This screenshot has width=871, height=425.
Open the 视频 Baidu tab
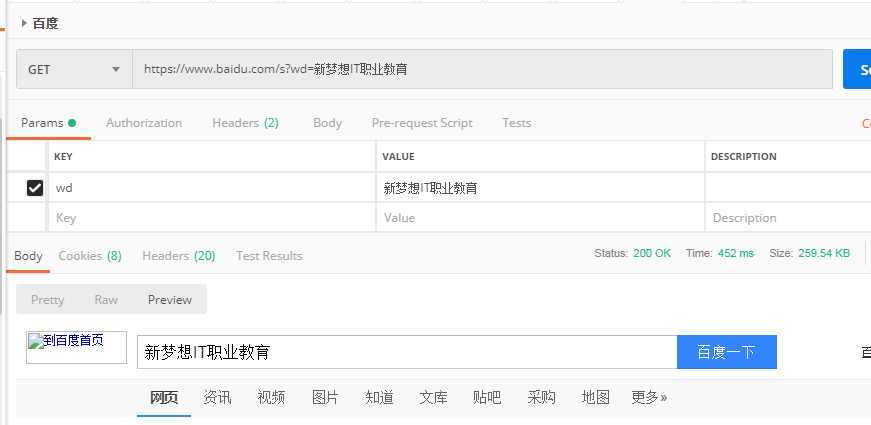tap(271, 398)
